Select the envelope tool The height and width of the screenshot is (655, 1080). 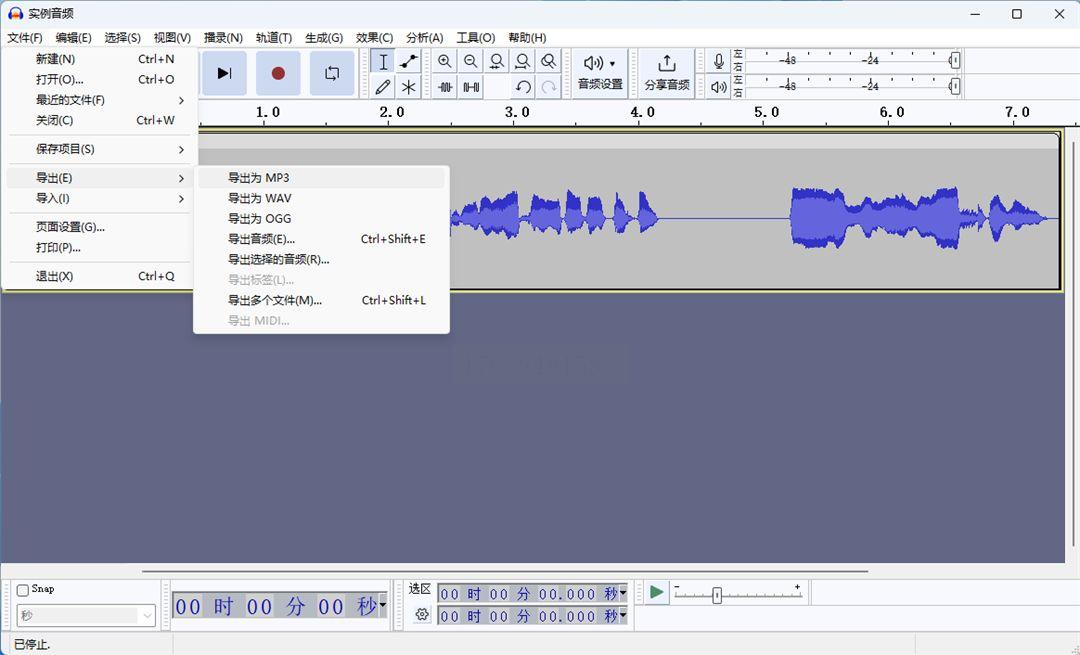click(409, 62)
